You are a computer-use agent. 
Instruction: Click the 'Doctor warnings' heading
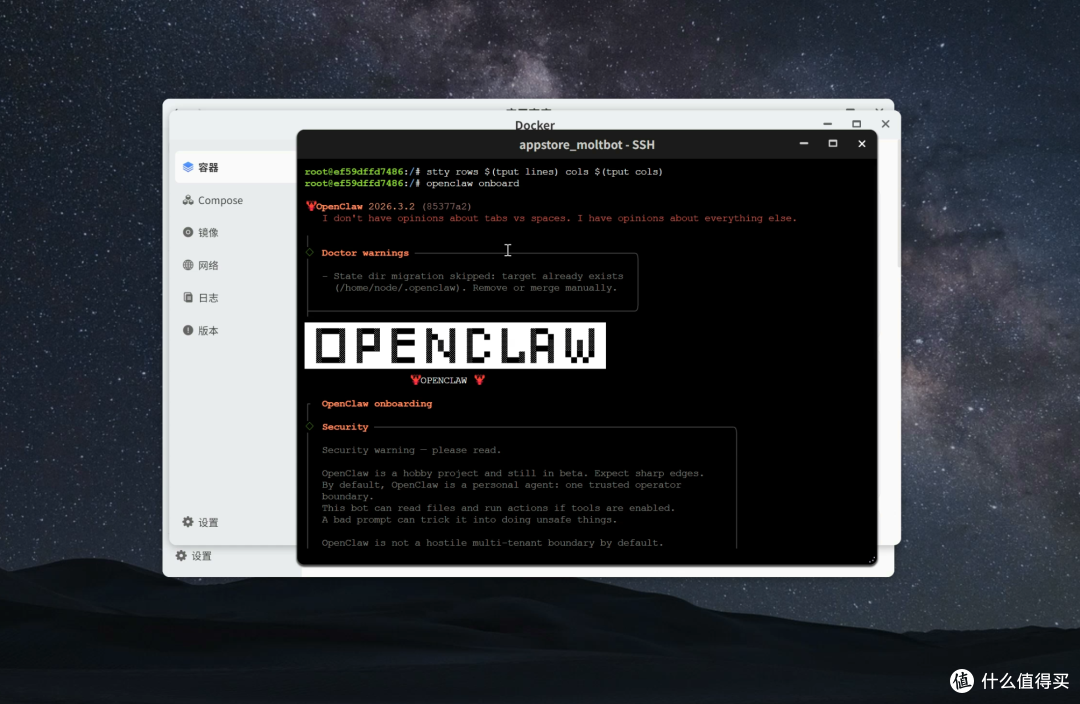click(365, 253)
